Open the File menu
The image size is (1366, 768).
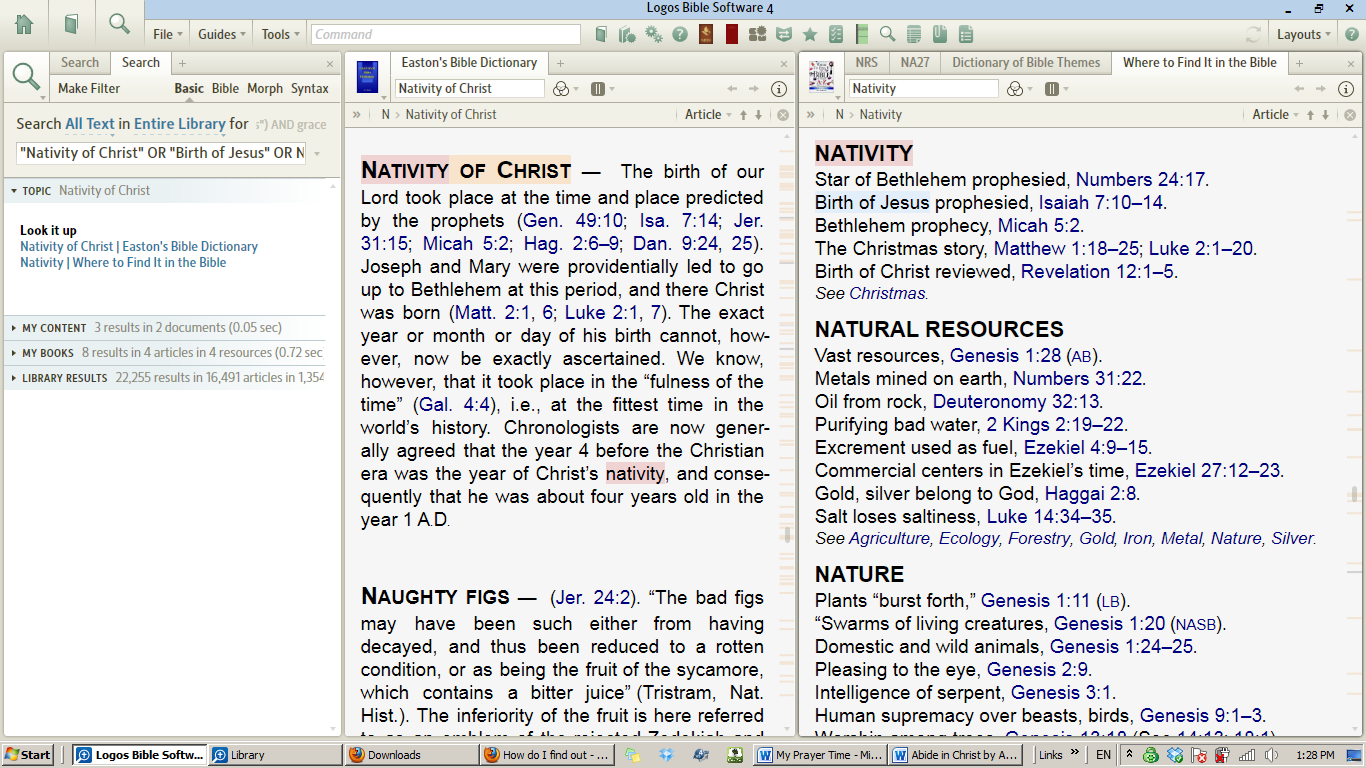[167, 35]
